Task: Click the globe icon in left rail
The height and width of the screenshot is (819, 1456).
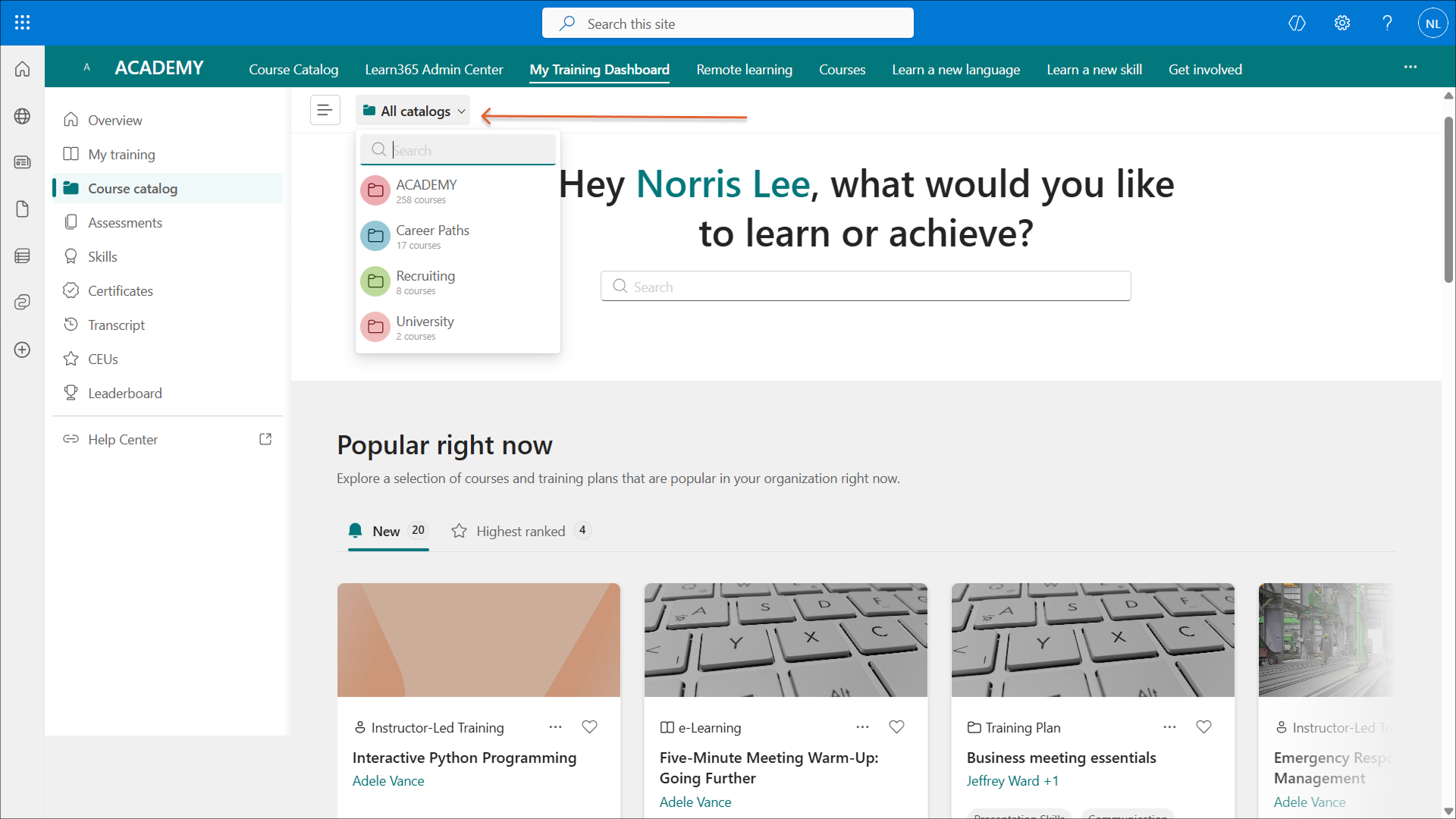Action: (x=22, y=116)
